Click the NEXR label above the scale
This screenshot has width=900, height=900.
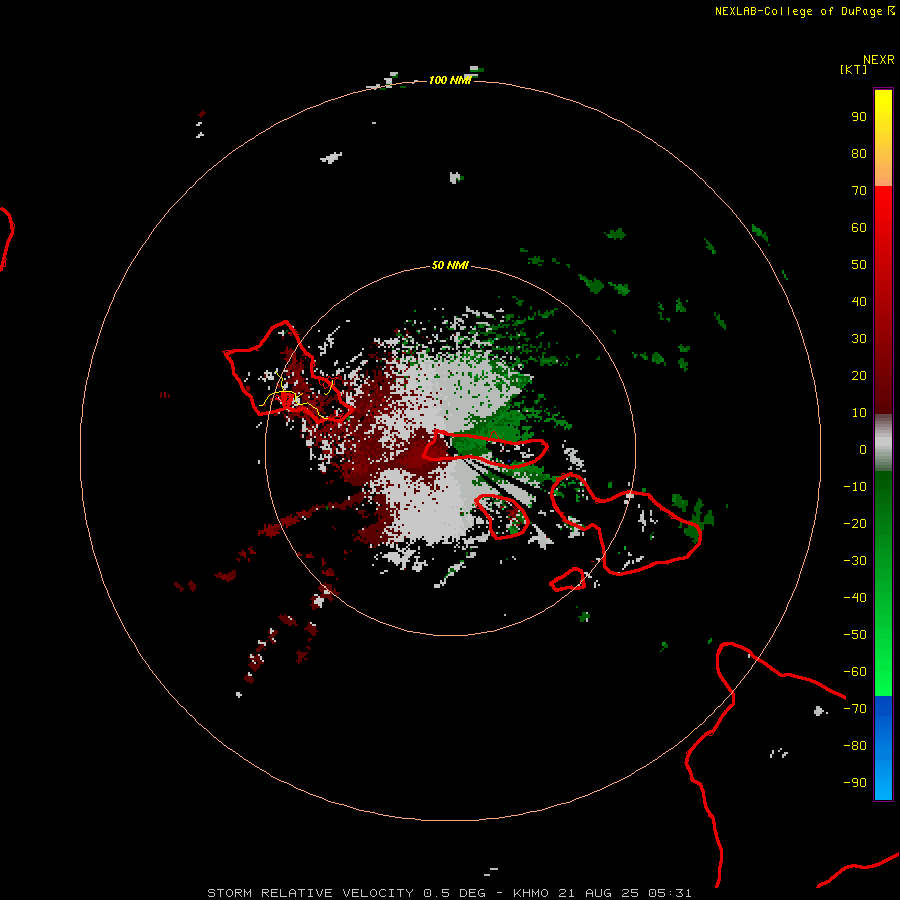[878, 60]
